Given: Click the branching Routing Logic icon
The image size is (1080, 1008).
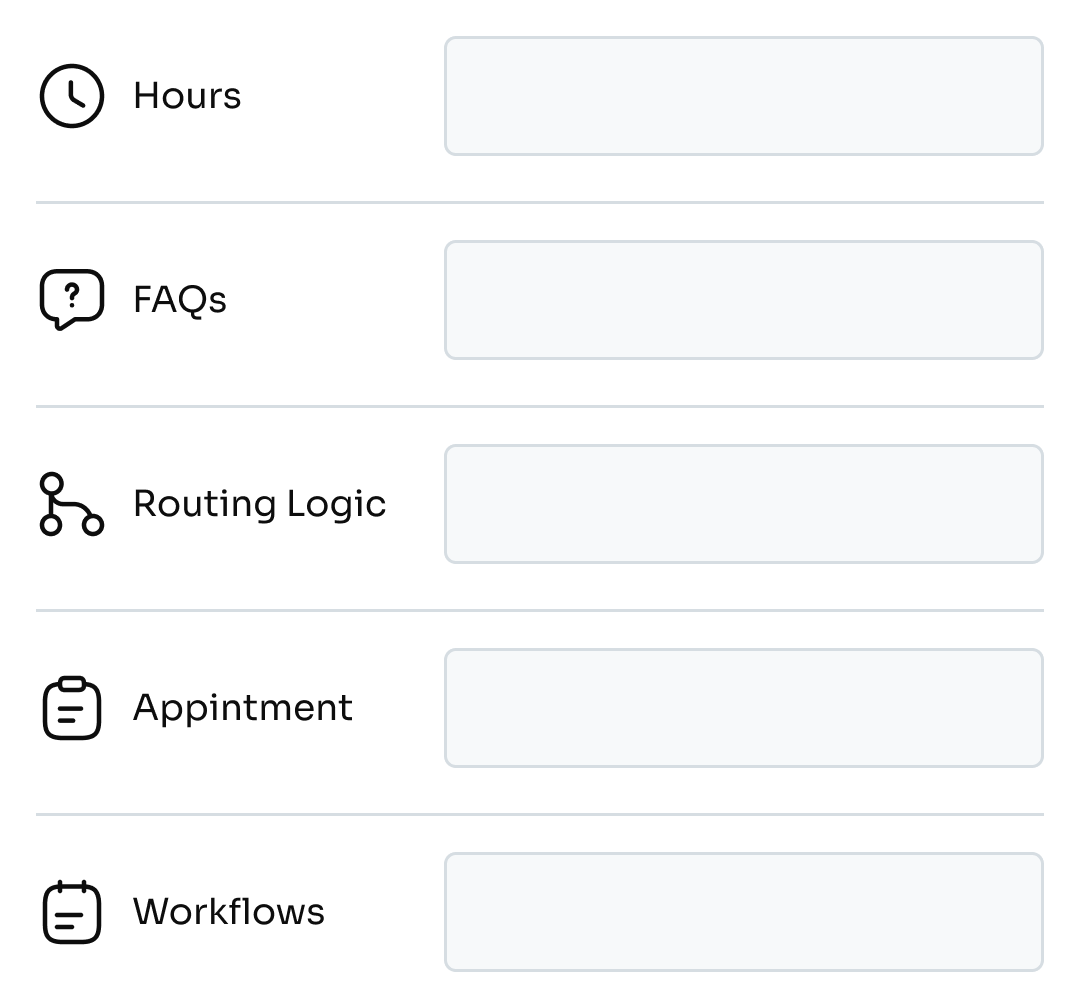Looking at the screenshot, I should coord(70,503).
